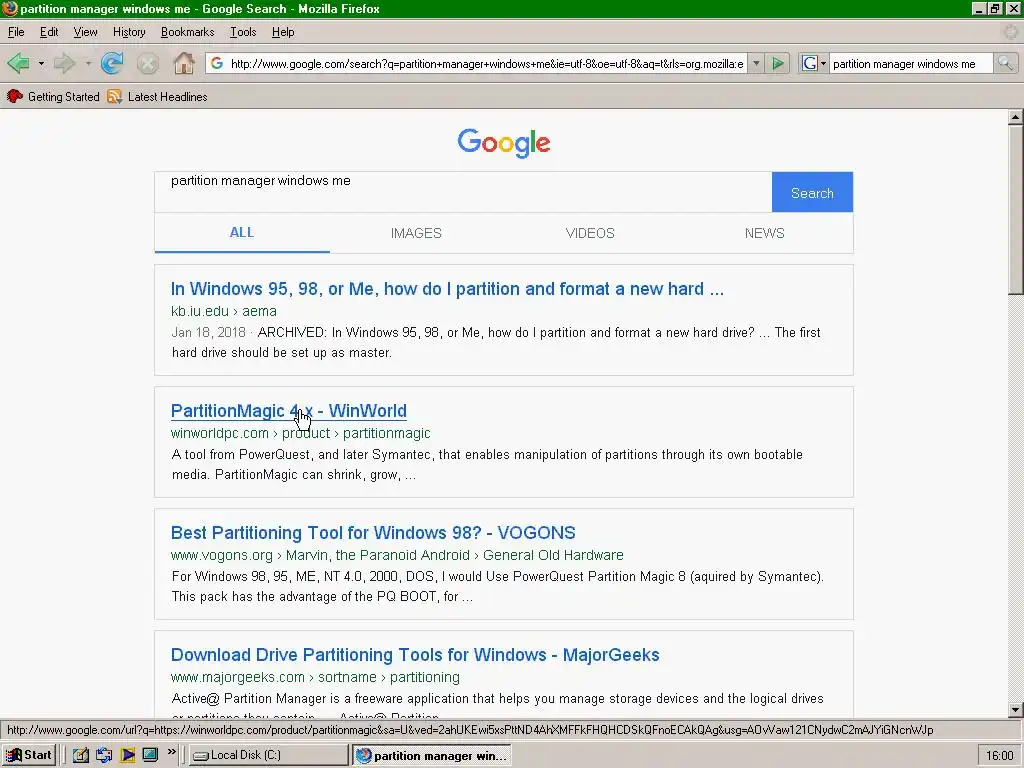Go to the Home page
This screenshot has width=1024, height=768.
184,63
